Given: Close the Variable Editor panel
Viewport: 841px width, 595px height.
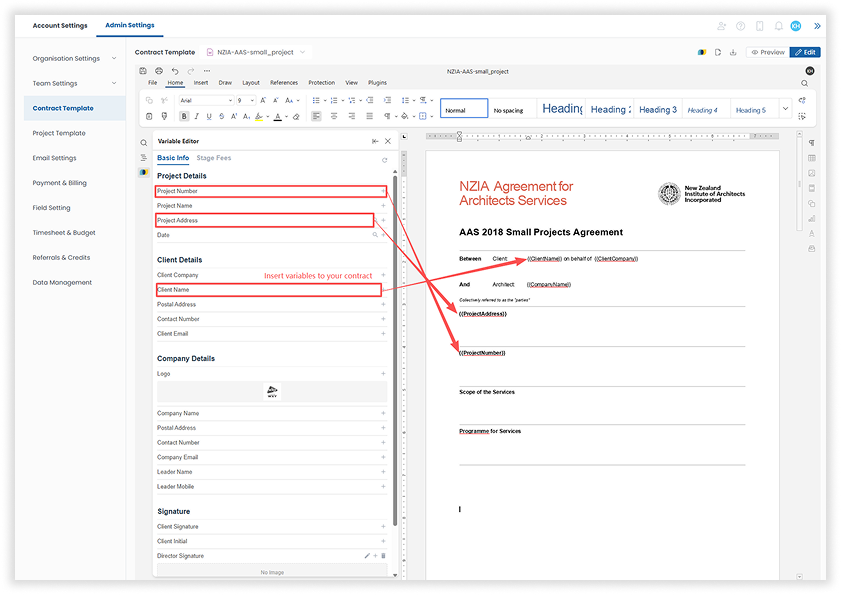Looking at the screenshot, I should (x=388, y=141).
